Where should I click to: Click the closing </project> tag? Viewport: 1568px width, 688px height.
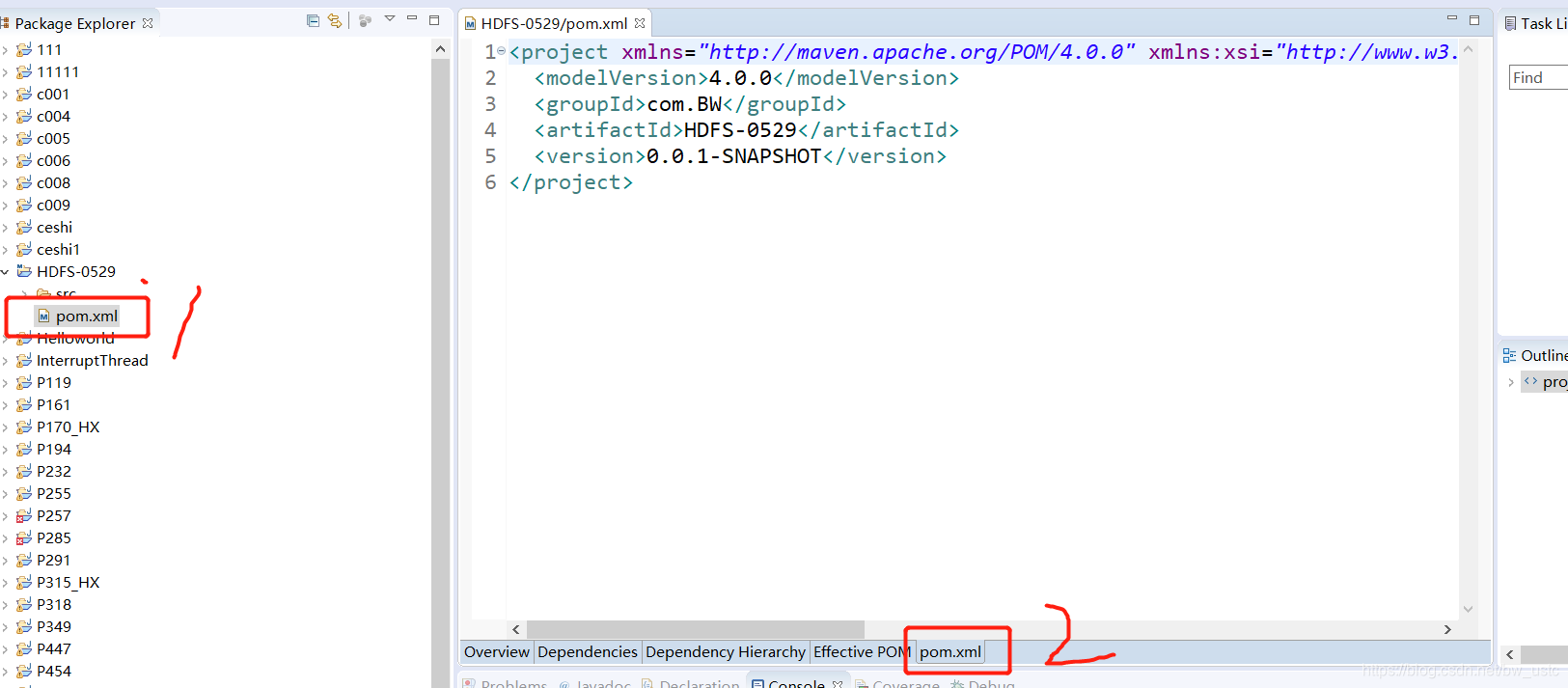[x=571, y=182]
